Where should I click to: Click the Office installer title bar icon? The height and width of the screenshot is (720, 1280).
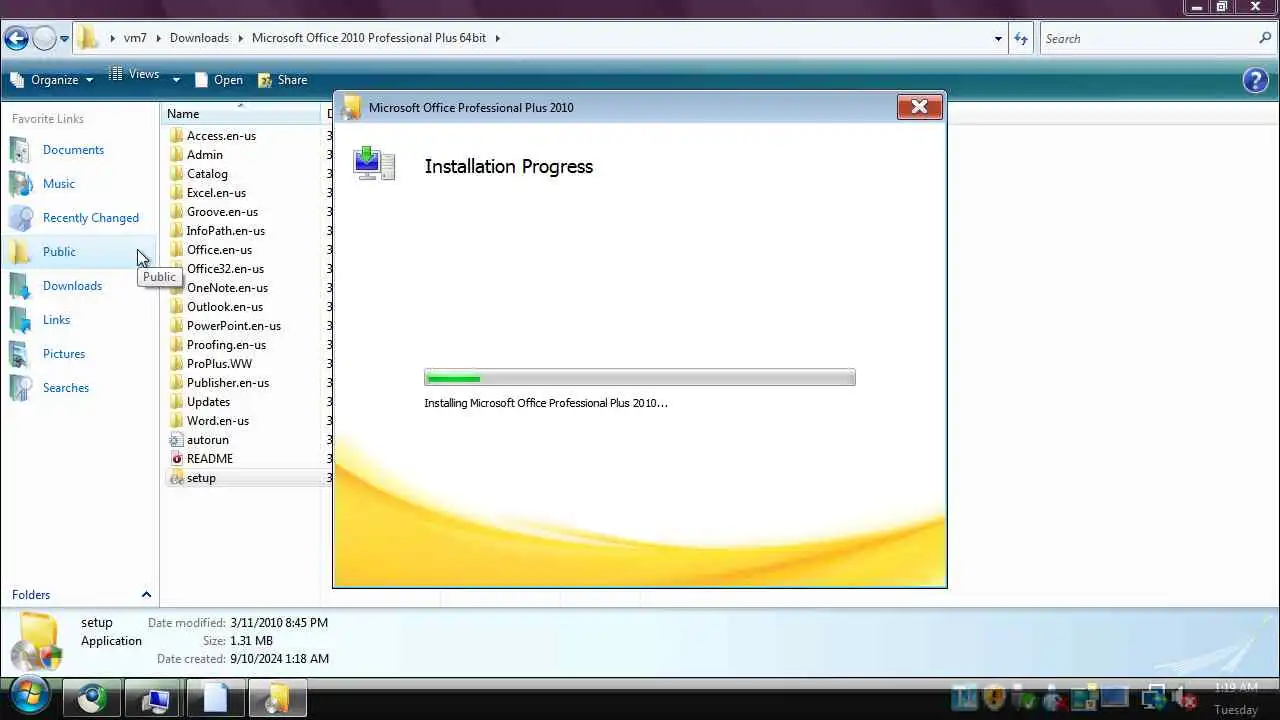[x=351, y=107]
